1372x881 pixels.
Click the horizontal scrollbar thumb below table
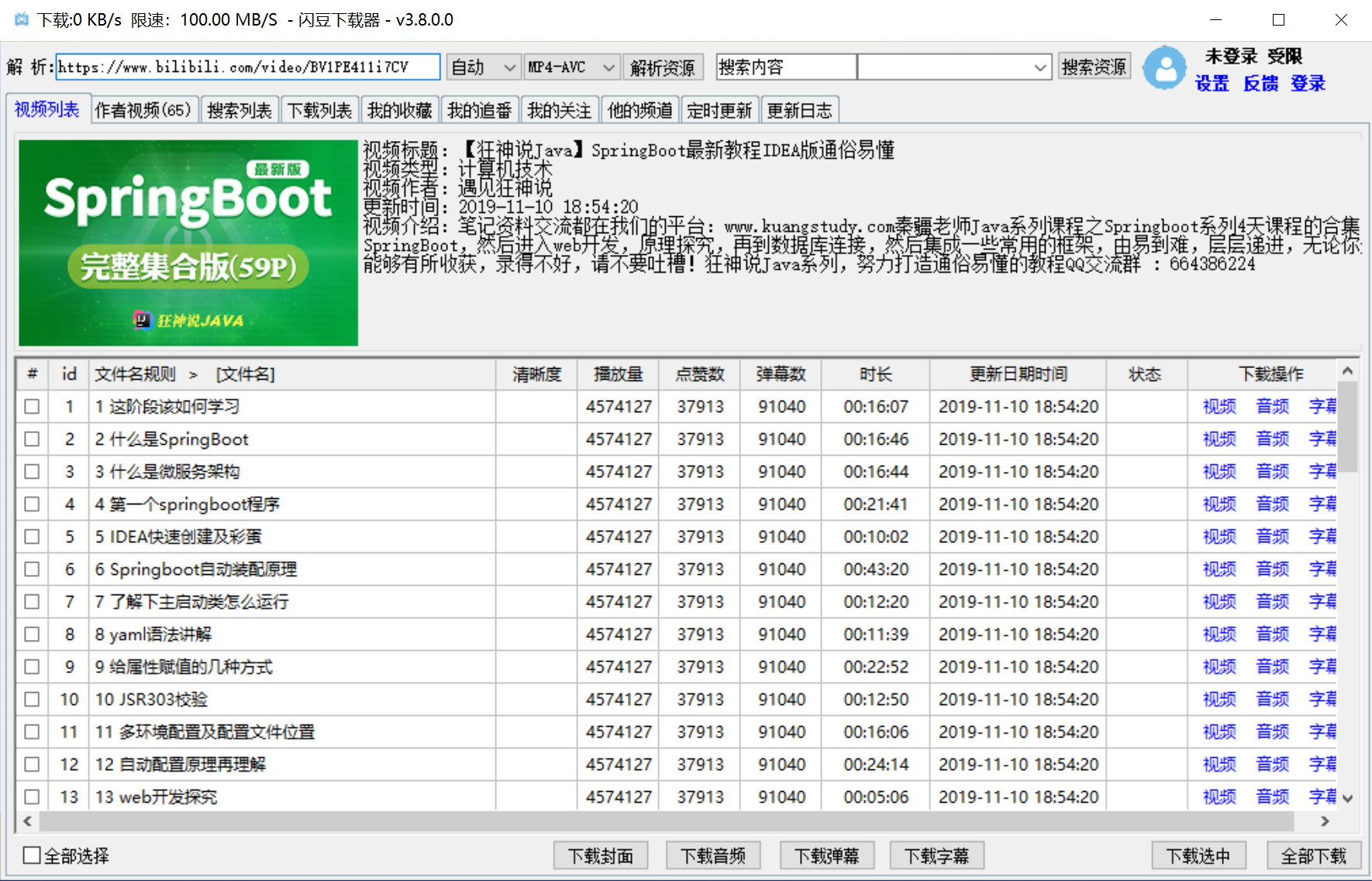pyautogui.click(x=667, y=821)
